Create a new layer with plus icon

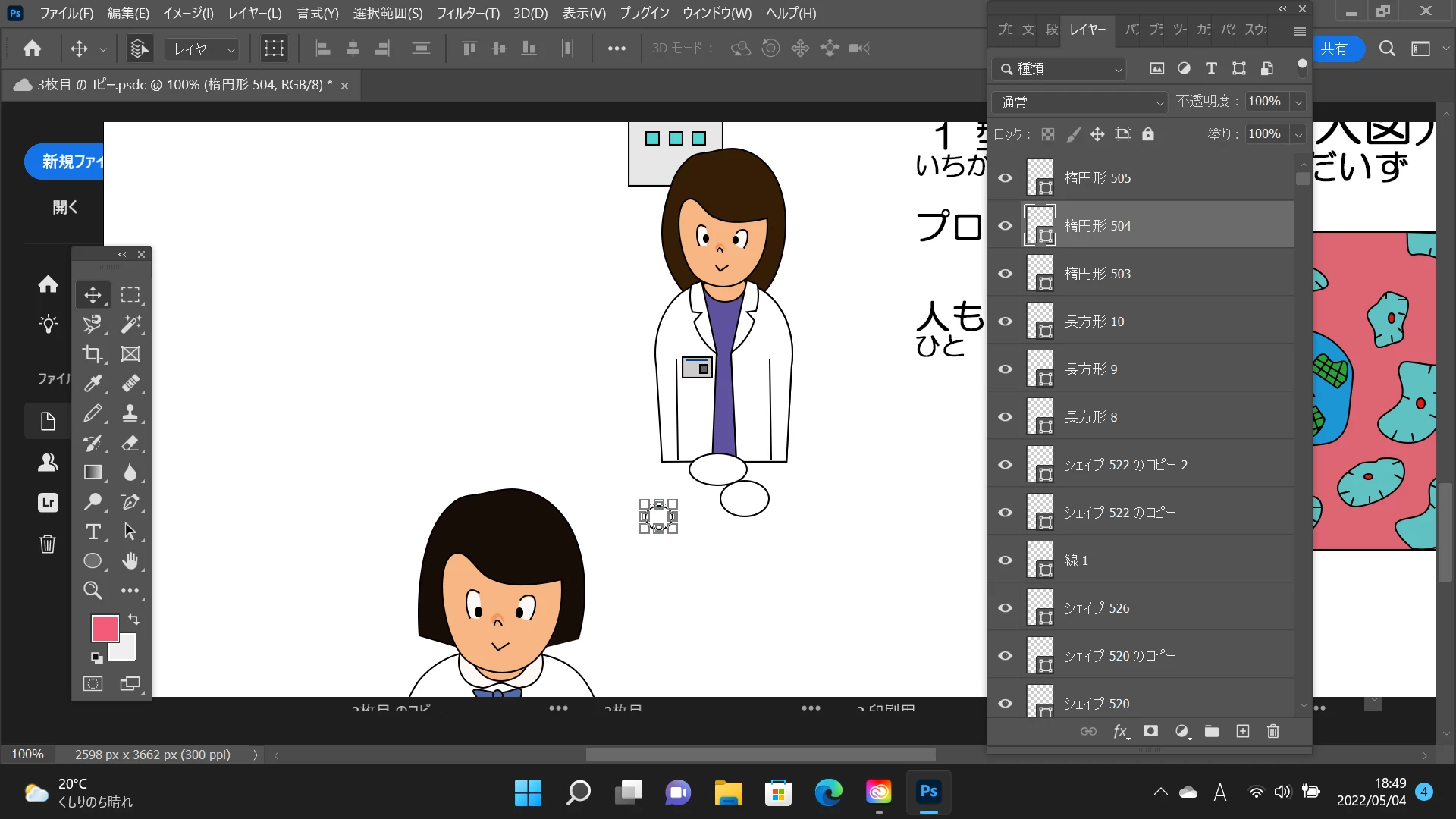tap(1242, 731)
